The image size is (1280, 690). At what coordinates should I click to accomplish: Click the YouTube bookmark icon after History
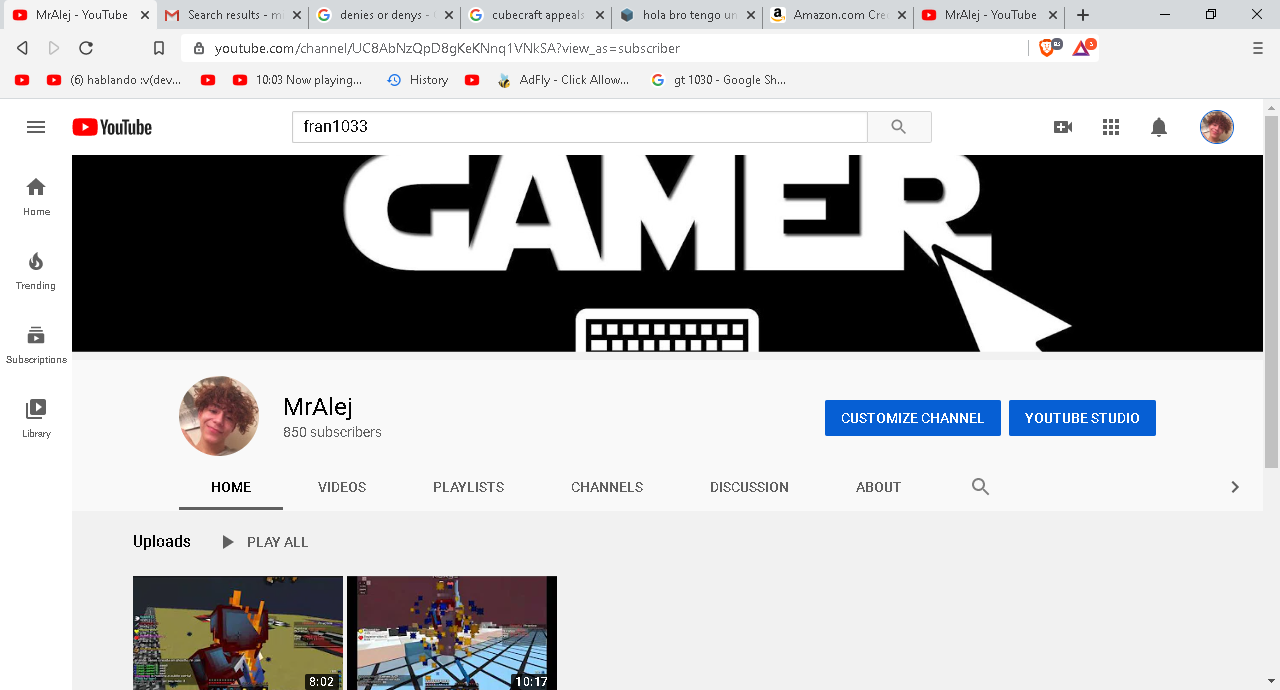tap(472, 80)
